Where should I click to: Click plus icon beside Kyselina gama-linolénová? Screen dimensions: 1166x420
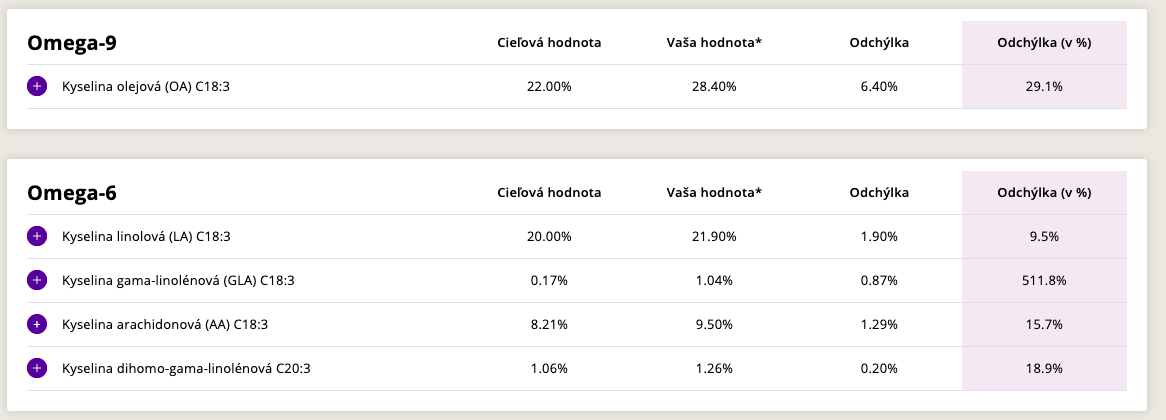pos(37,281)
